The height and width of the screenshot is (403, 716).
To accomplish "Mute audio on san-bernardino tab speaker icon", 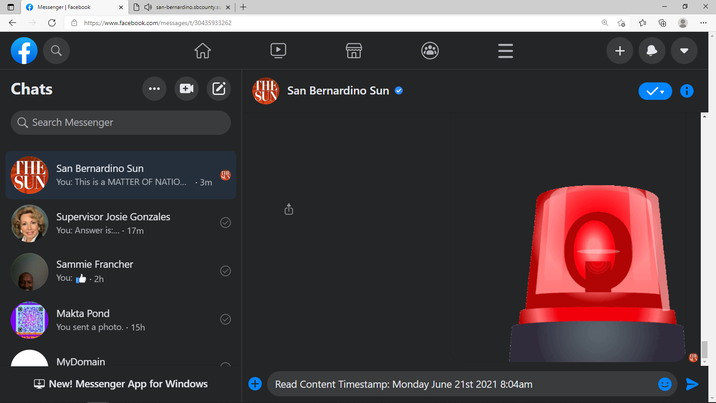I will 148,7.
